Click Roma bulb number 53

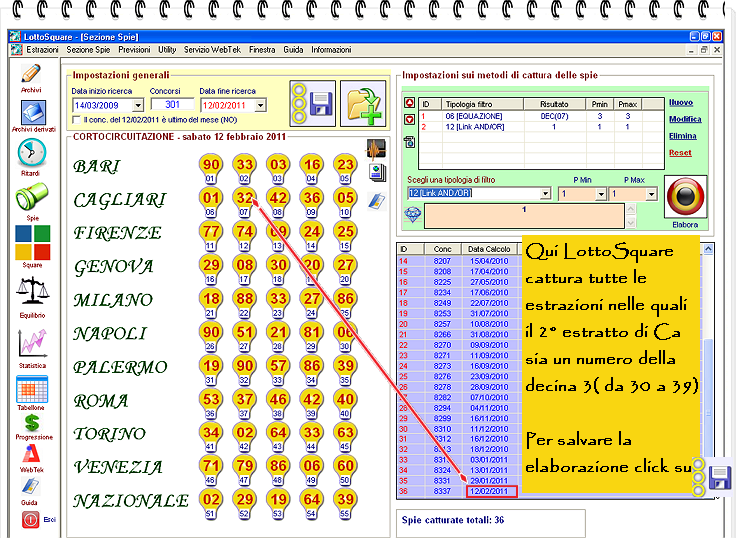coord(211,399)
